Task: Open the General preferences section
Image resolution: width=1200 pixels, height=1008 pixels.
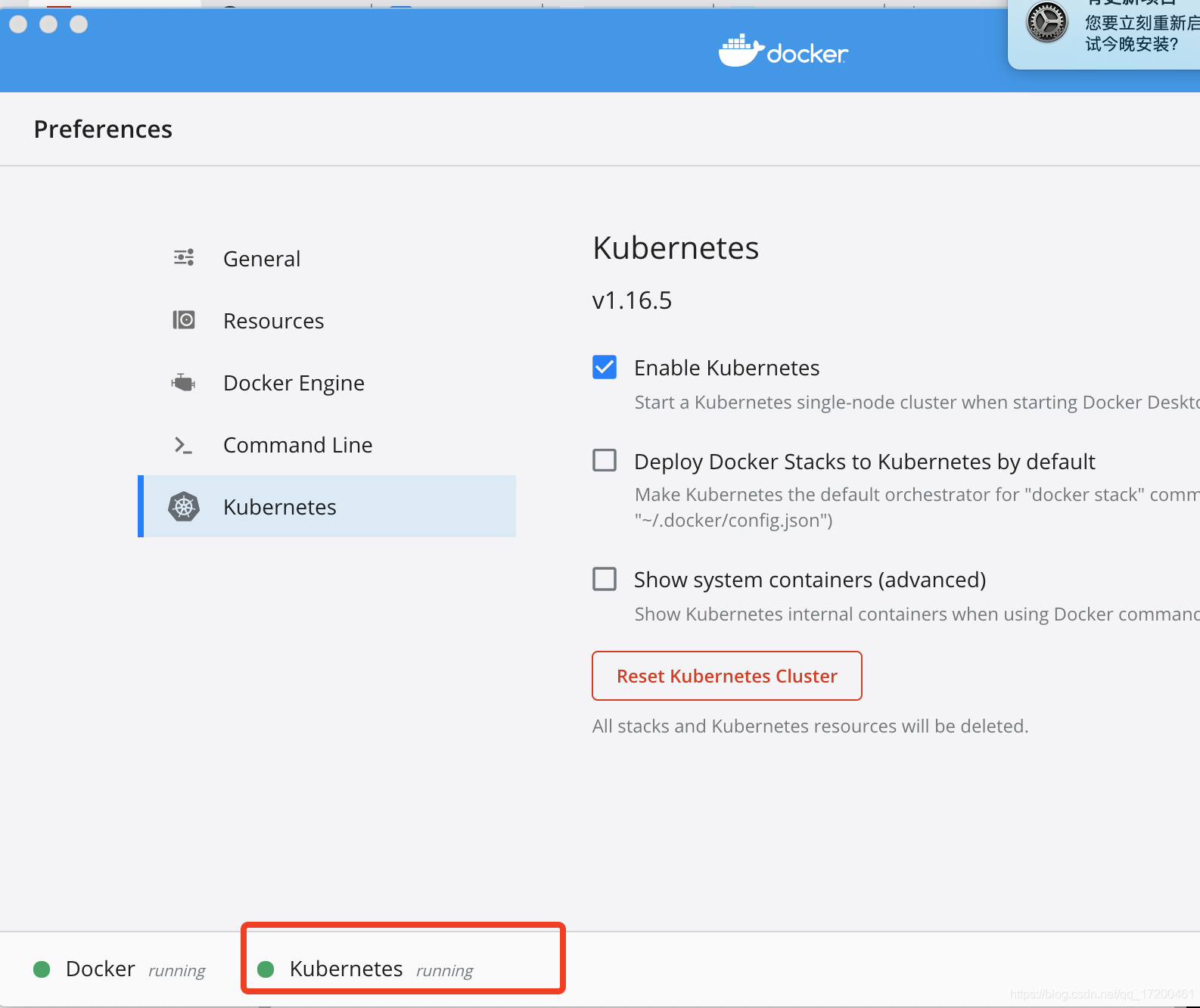Action: point(327,259)
